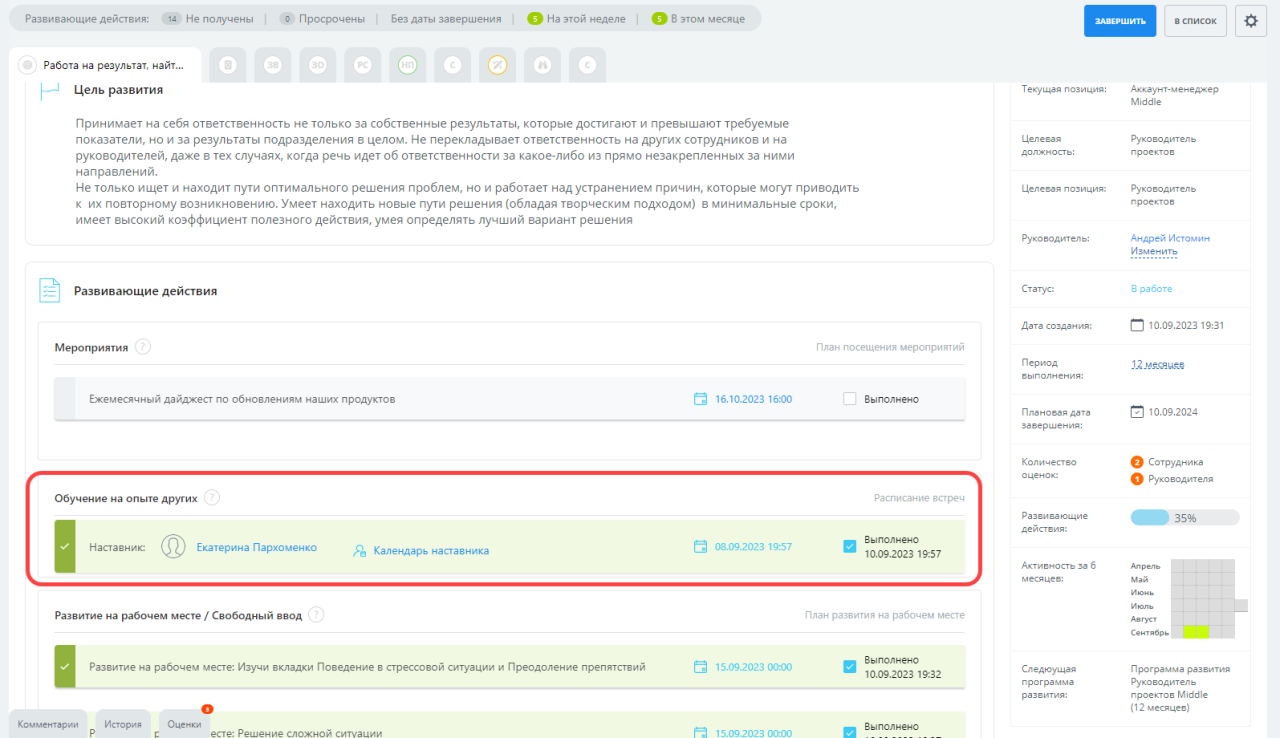Click date 08.09.2023 19:57
Screen dimensions: 1280x738
(x=753, y=547)
